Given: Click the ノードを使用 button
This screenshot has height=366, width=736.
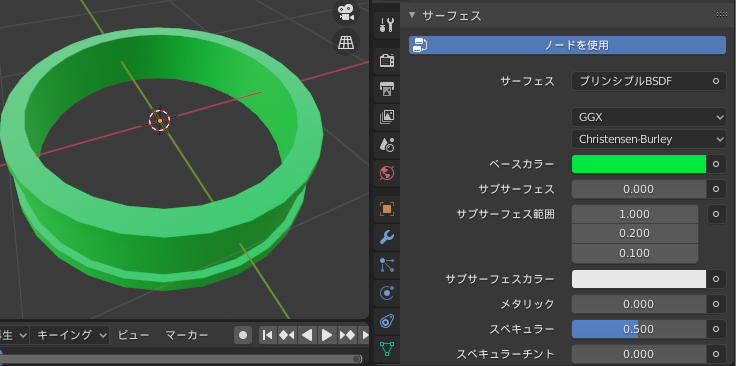Looking at the screenshot, I should coord(567,45).
